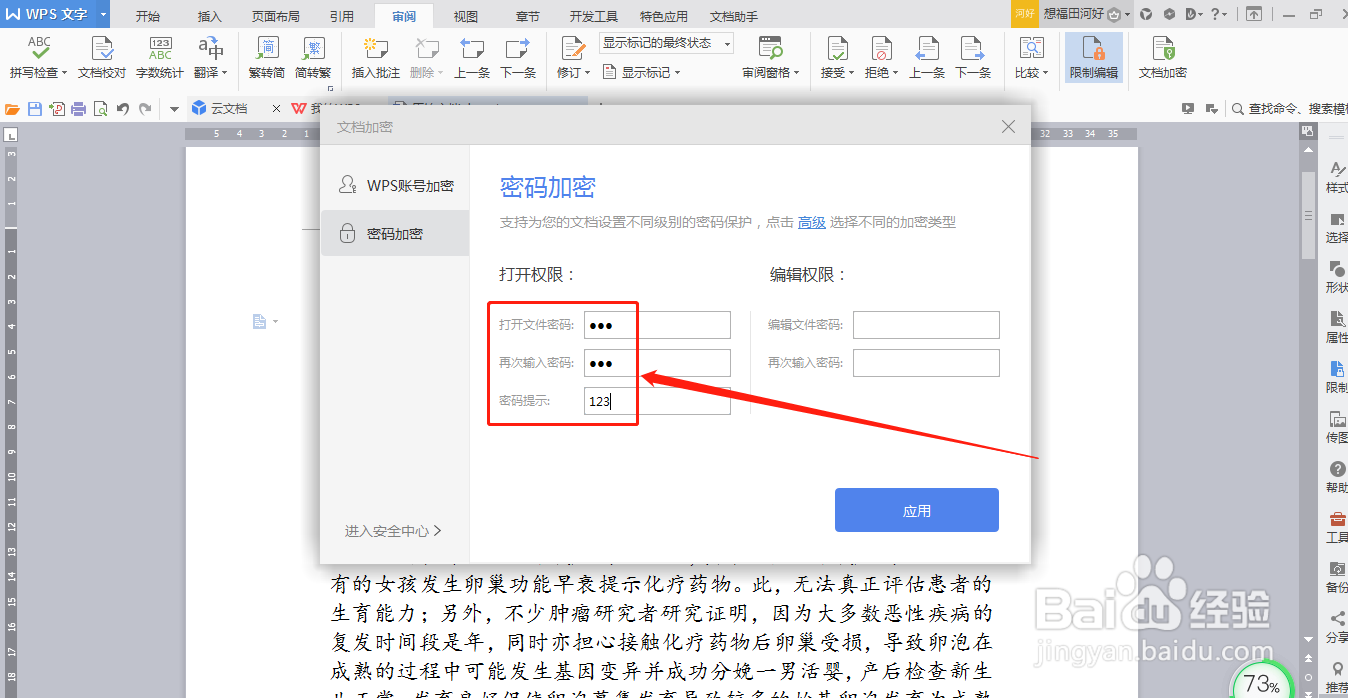This screenshot has height=698, width=1348.
Task: Select the 样式 panel icon in right sidebar
Action: pyautogui.click(x=1336, y=180)
